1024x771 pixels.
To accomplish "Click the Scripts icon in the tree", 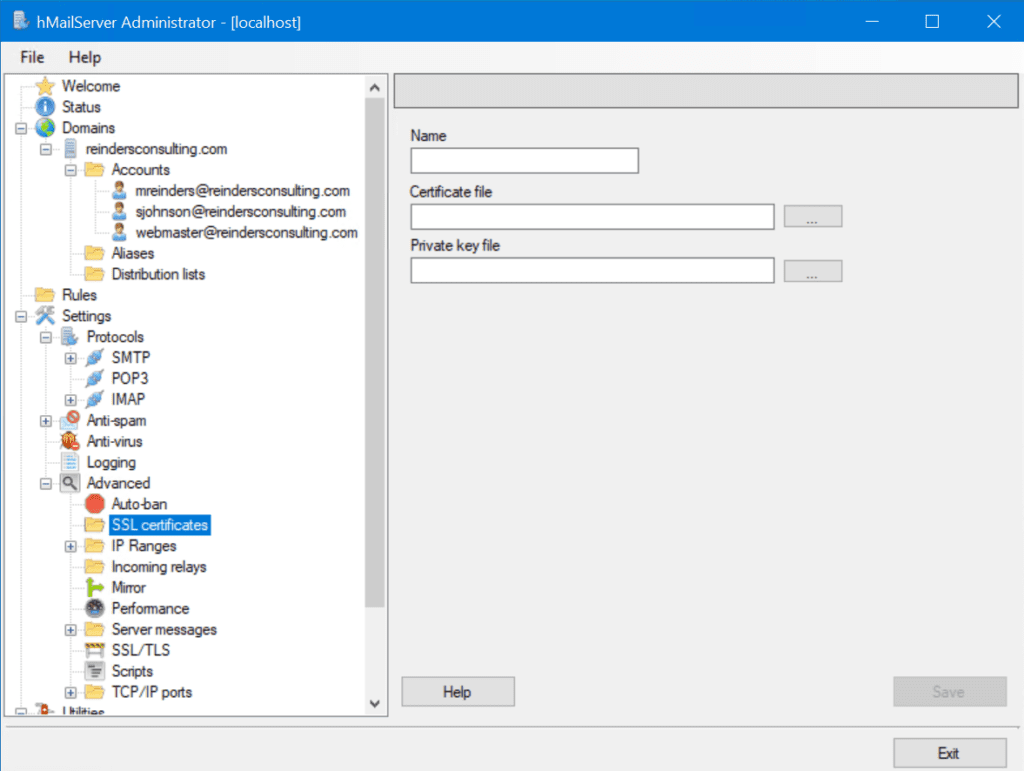I will pyautogui.click(x=94, y=670).
